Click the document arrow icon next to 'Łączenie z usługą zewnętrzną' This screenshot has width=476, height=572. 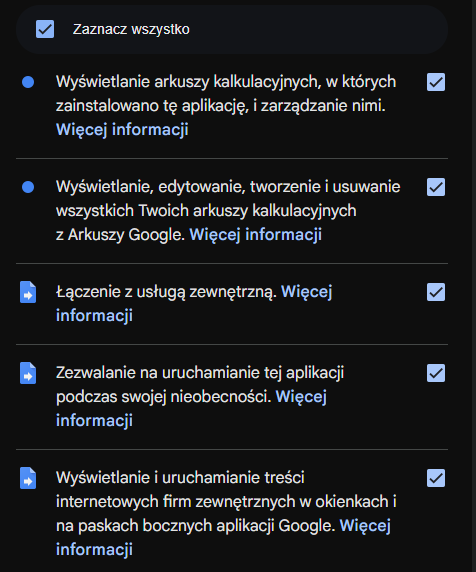tap(28, 292)
